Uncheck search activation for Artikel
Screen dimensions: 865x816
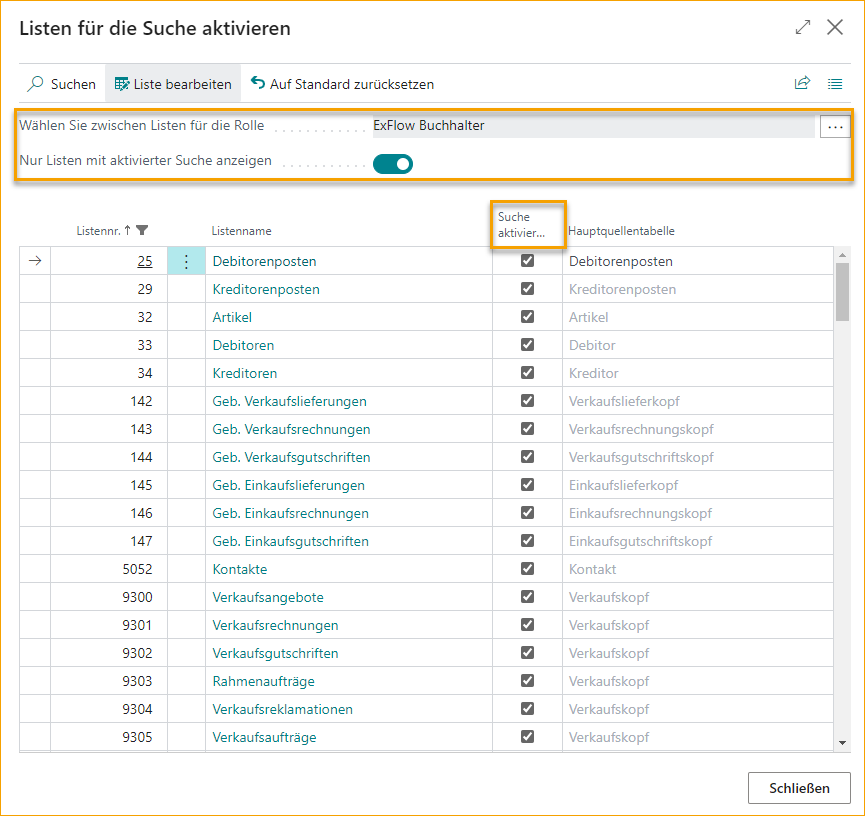[527, 317]
